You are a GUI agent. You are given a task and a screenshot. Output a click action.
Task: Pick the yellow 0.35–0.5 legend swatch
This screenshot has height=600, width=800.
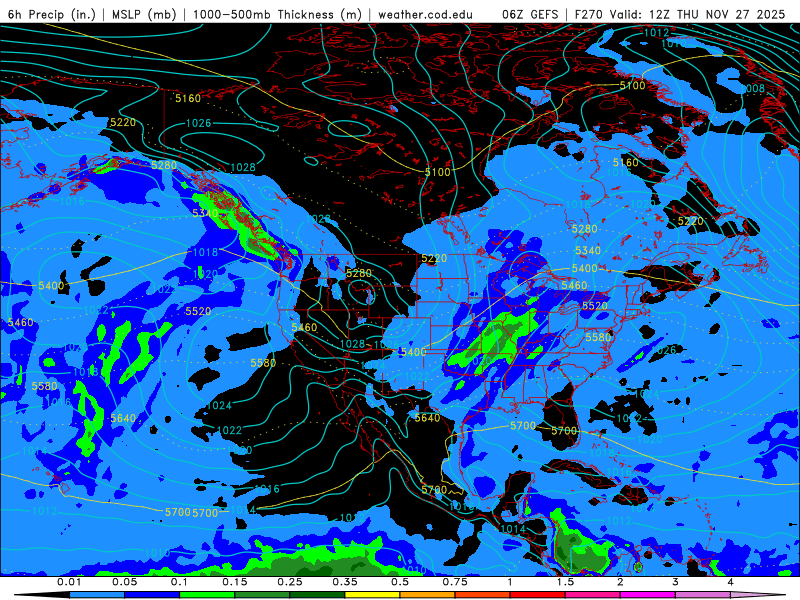coord(372,595)
